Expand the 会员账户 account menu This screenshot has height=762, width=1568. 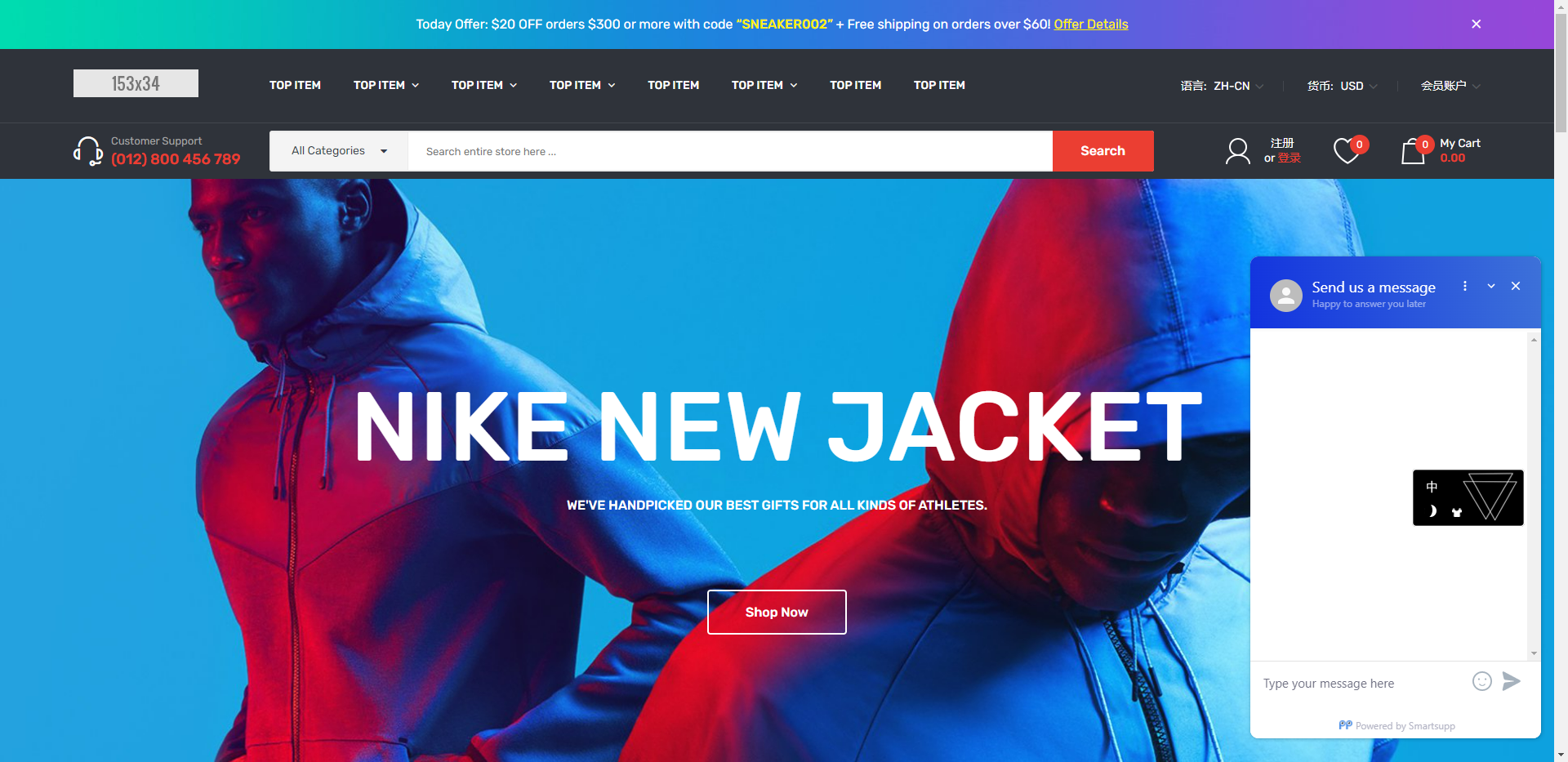(x=1450, y=86)
